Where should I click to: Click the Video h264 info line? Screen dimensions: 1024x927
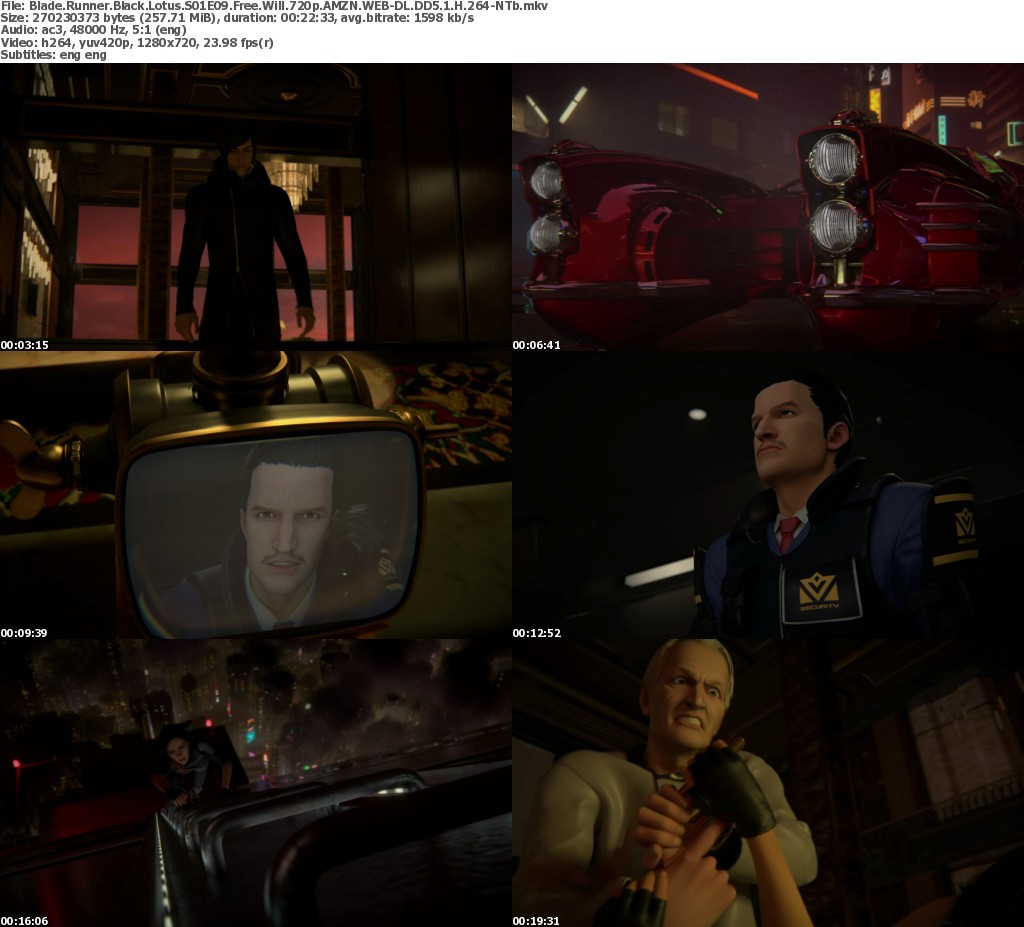click(137, 42)
